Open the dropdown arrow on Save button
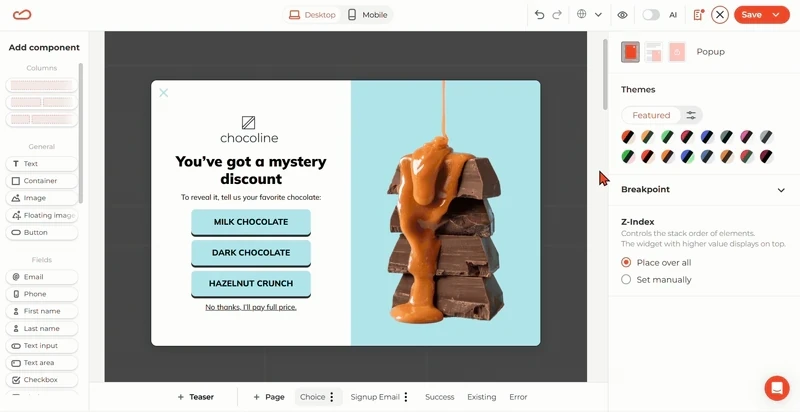800x412 pixels. [776, 15]
